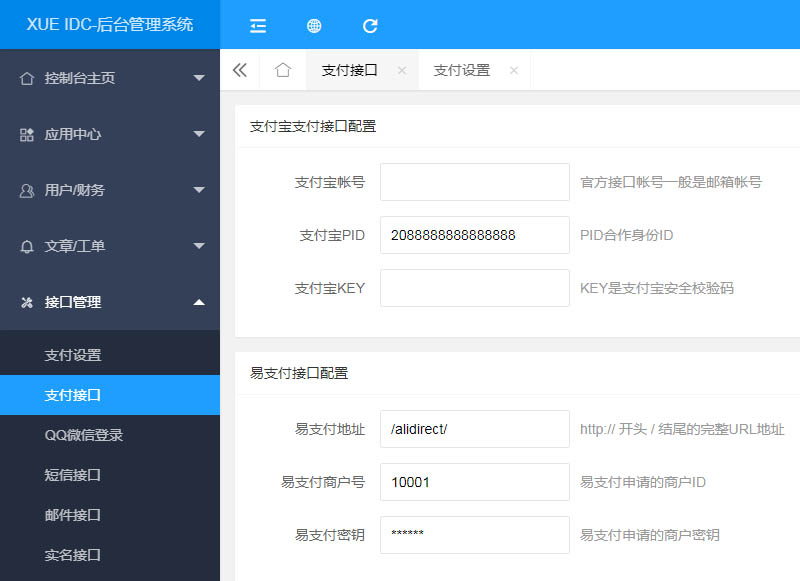800x581 pixels.
Task: Click the refresh page icon
Action: tap(370, 26)
